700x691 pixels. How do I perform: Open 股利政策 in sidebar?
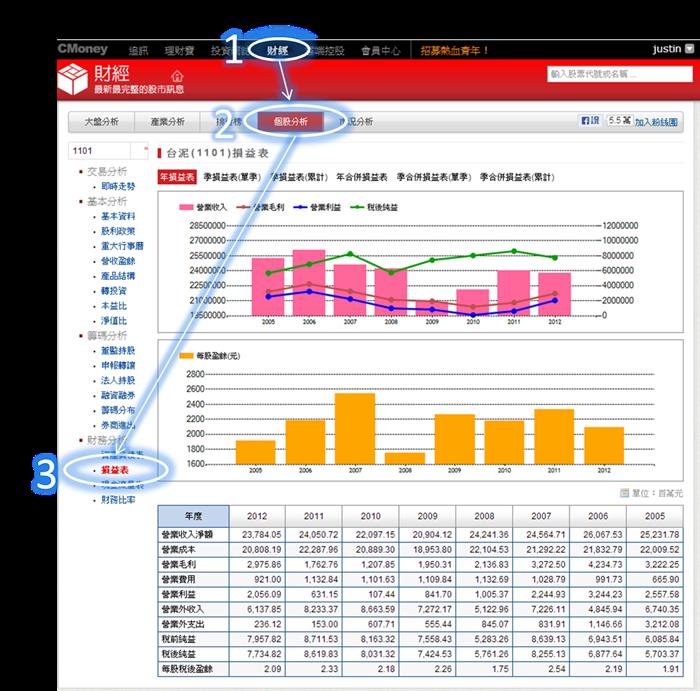point(118,231)
